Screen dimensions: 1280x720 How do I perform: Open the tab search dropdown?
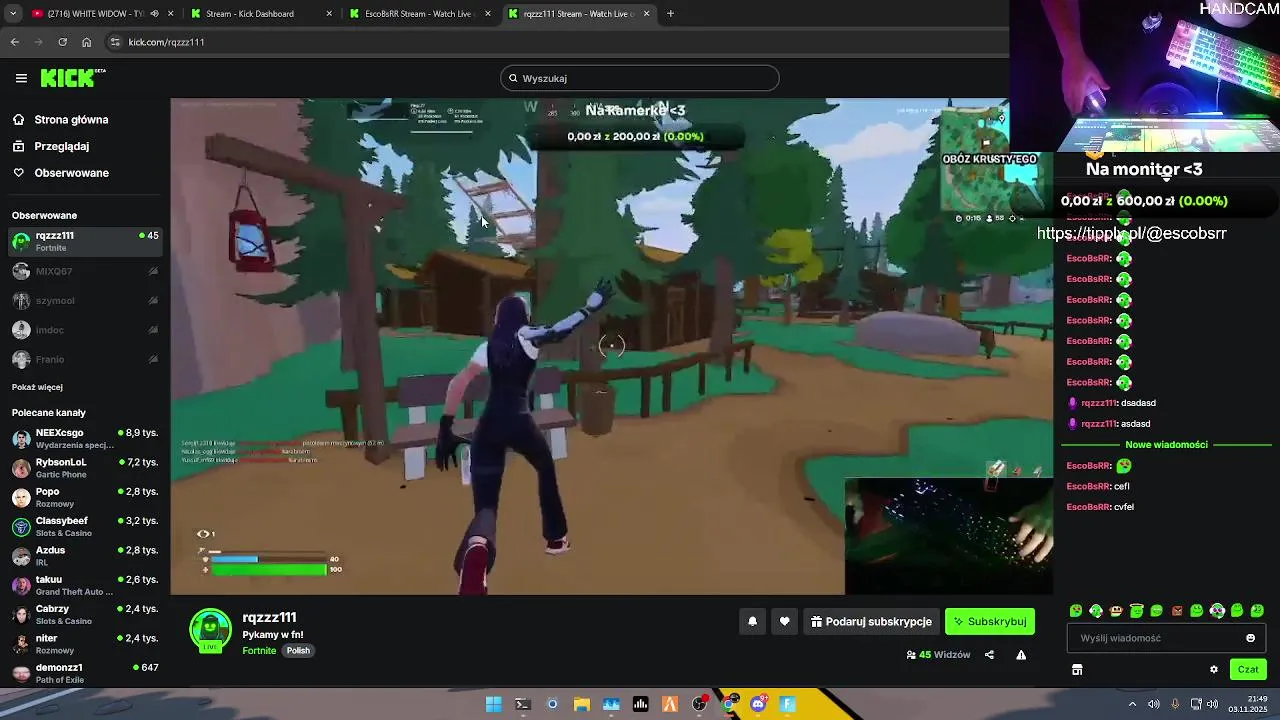pyautogui.click(x=14, y=14)
